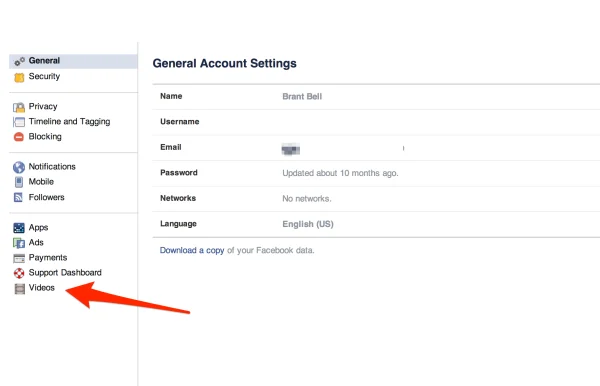This screenshot has height=386, width=600.
Task: Click the Followers RSS icon
Action: click(18, 197)
